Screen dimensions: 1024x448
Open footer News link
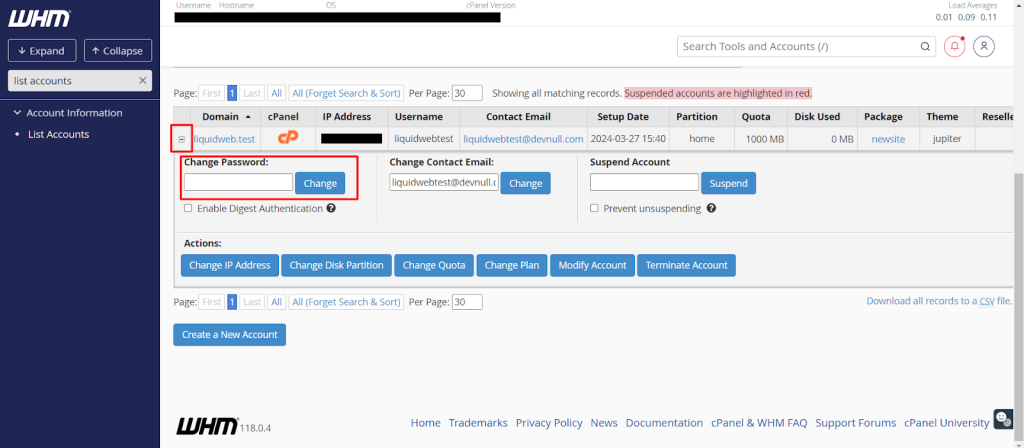pos(604,423)
